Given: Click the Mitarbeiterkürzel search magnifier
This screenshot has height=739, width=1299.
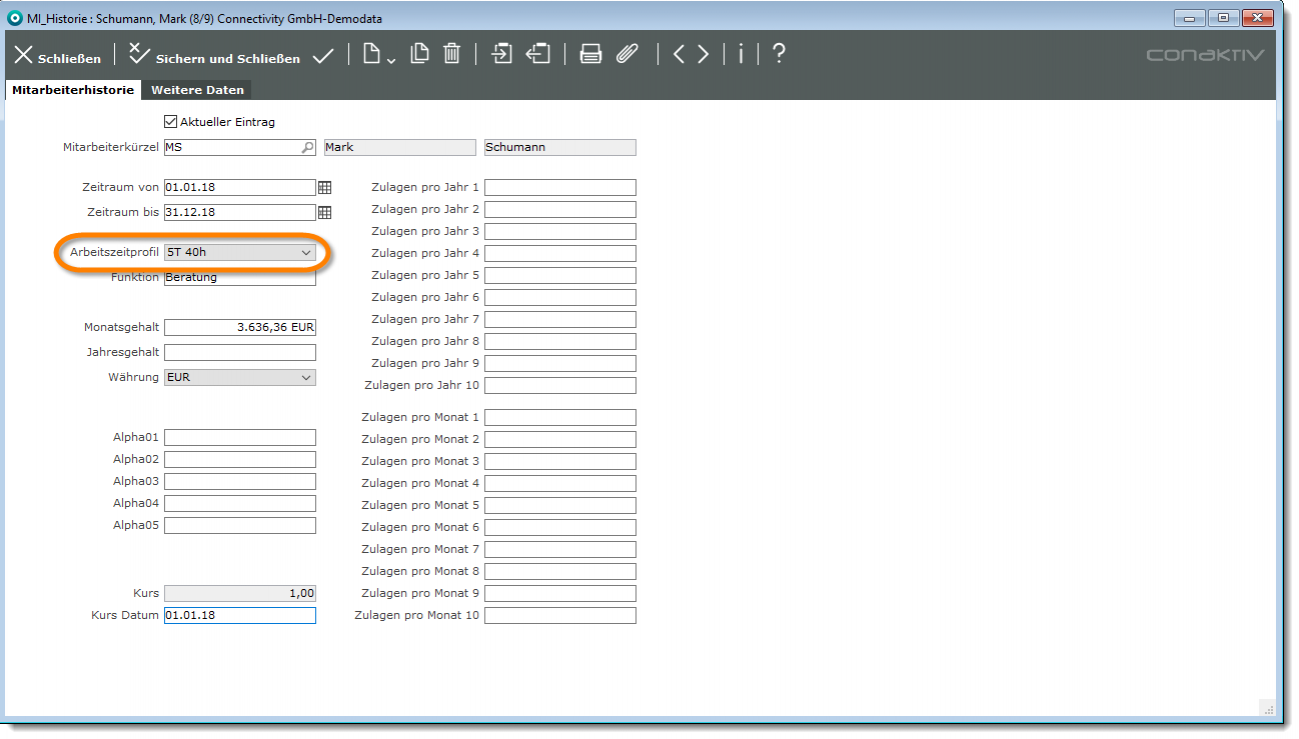Looking at the screenshot, I should (x=307, y=148).
